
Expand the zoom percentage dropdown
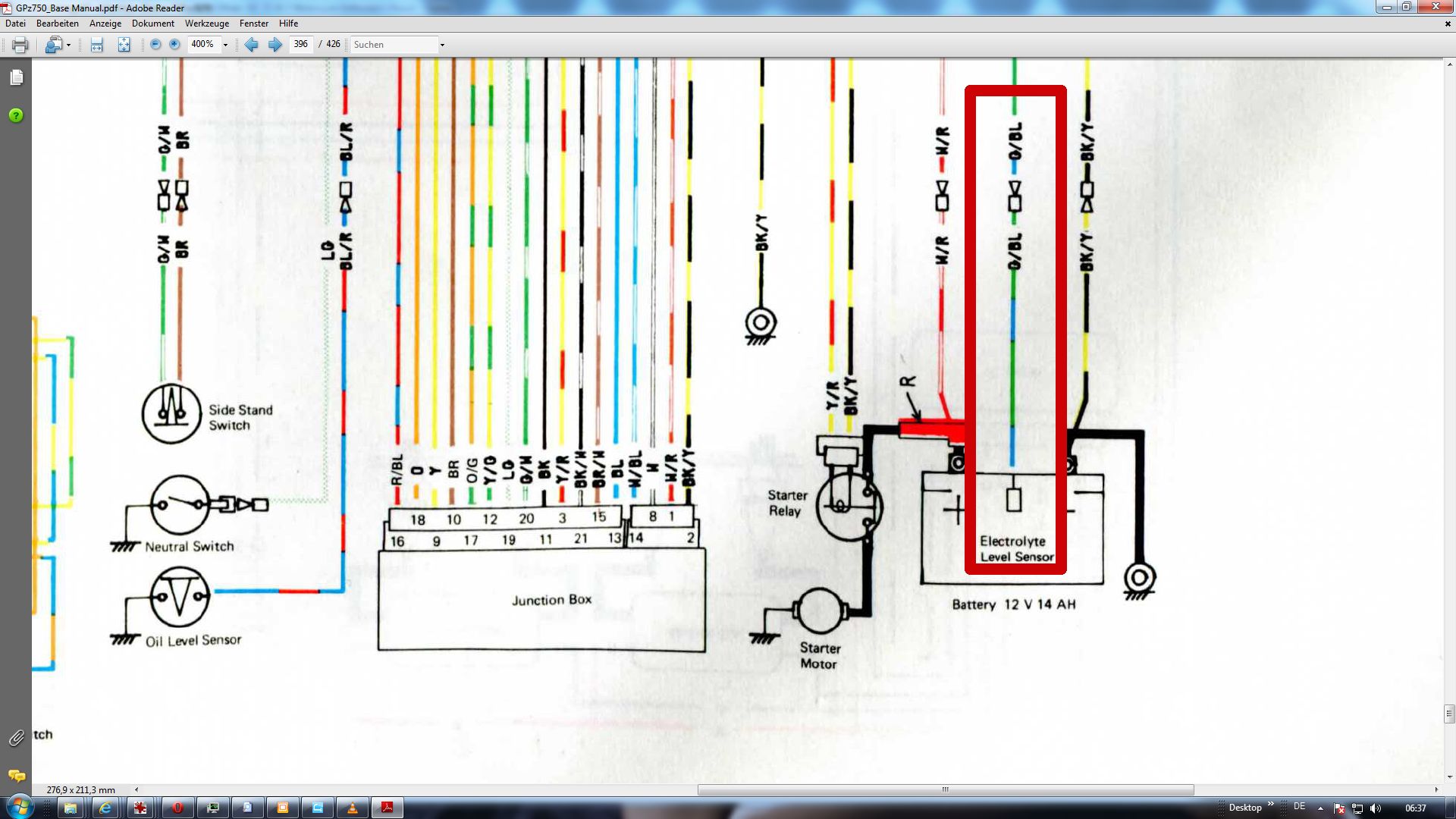(x=225, y=45)
